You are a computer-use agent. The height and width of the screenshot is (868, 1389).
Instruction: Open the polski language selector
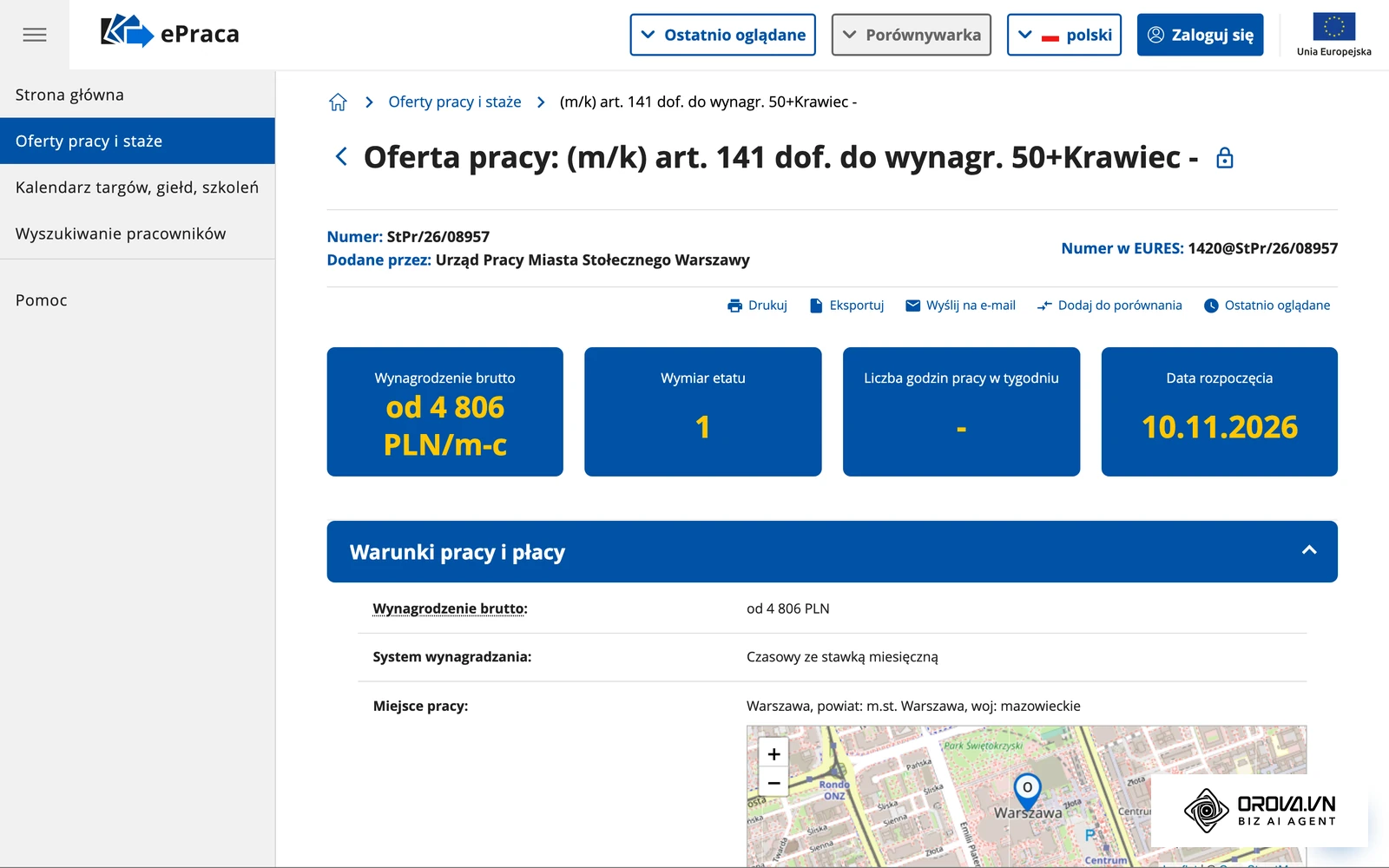click(1064, 35)
